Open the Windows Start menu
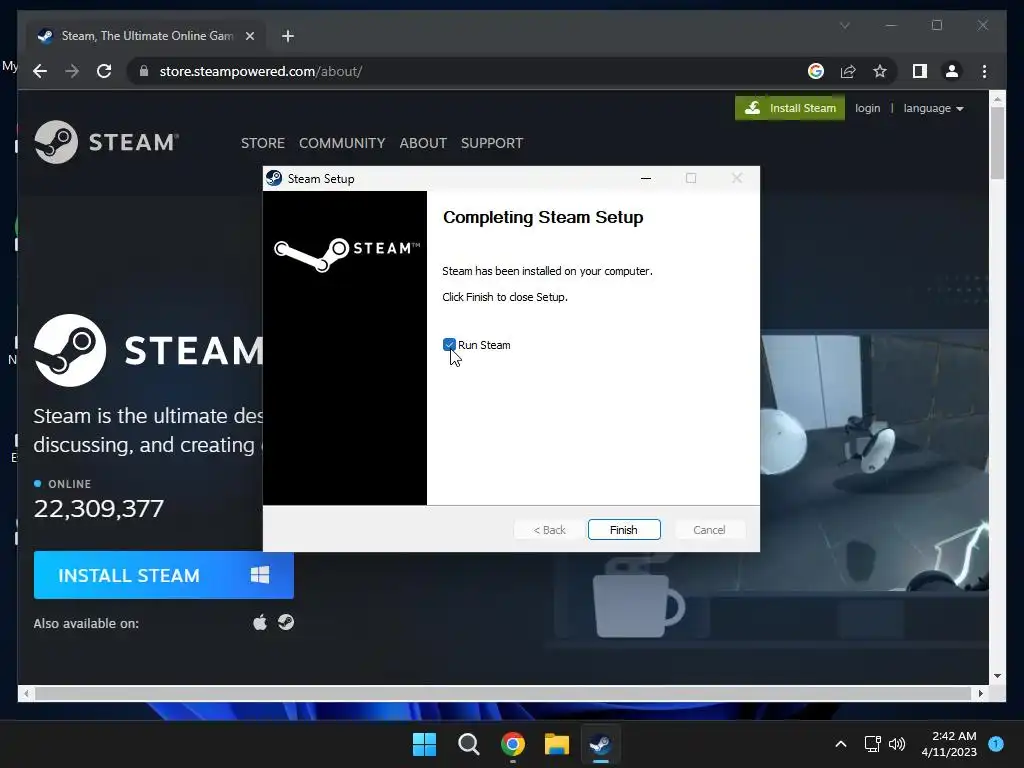Screen dimensions: 1024x768 pos(424,744)
